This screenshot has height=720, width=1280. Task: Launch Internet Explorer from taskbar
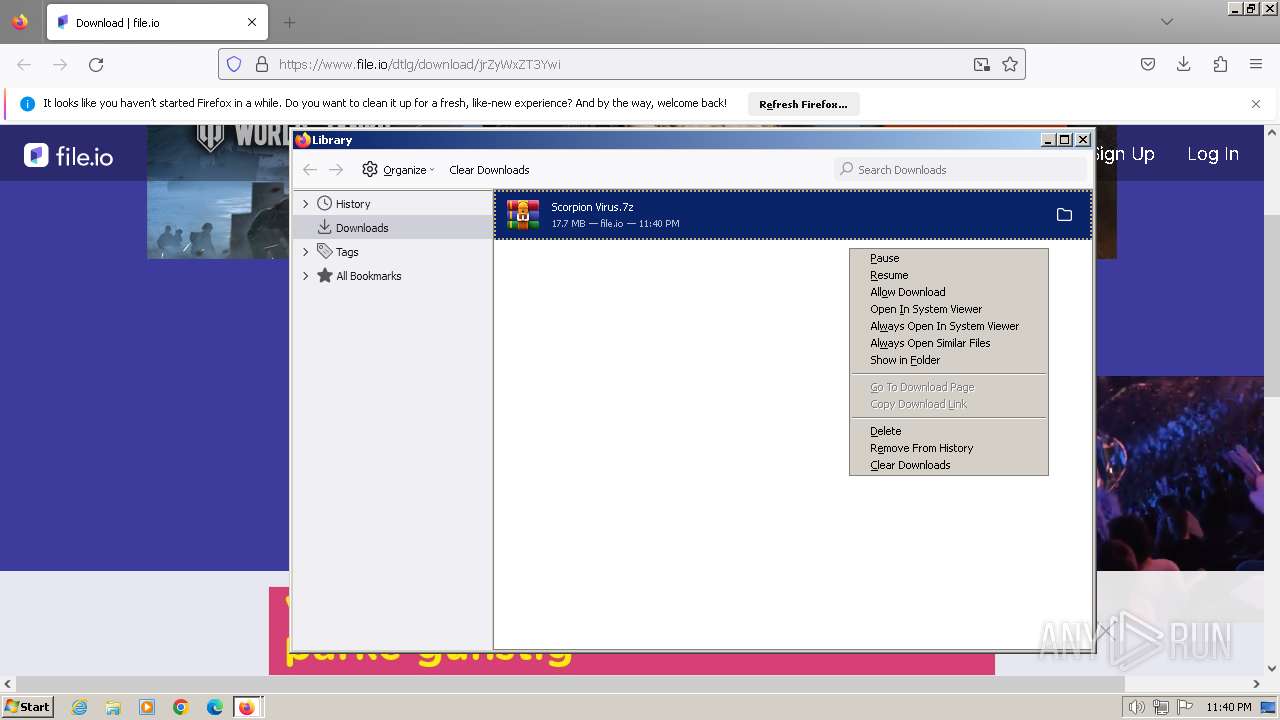click(x=80, y=707)
